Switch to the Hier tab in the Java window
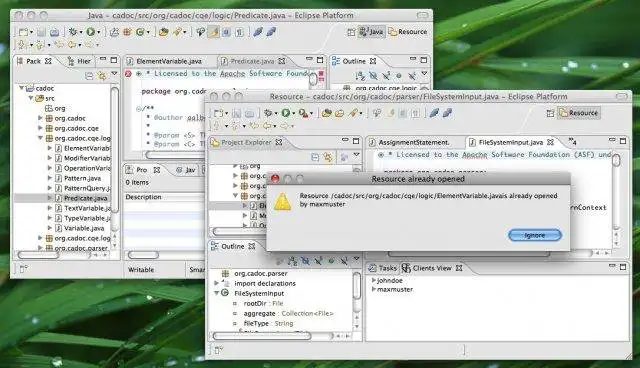This screenshot has height=368, width=640. click(80, 61)
